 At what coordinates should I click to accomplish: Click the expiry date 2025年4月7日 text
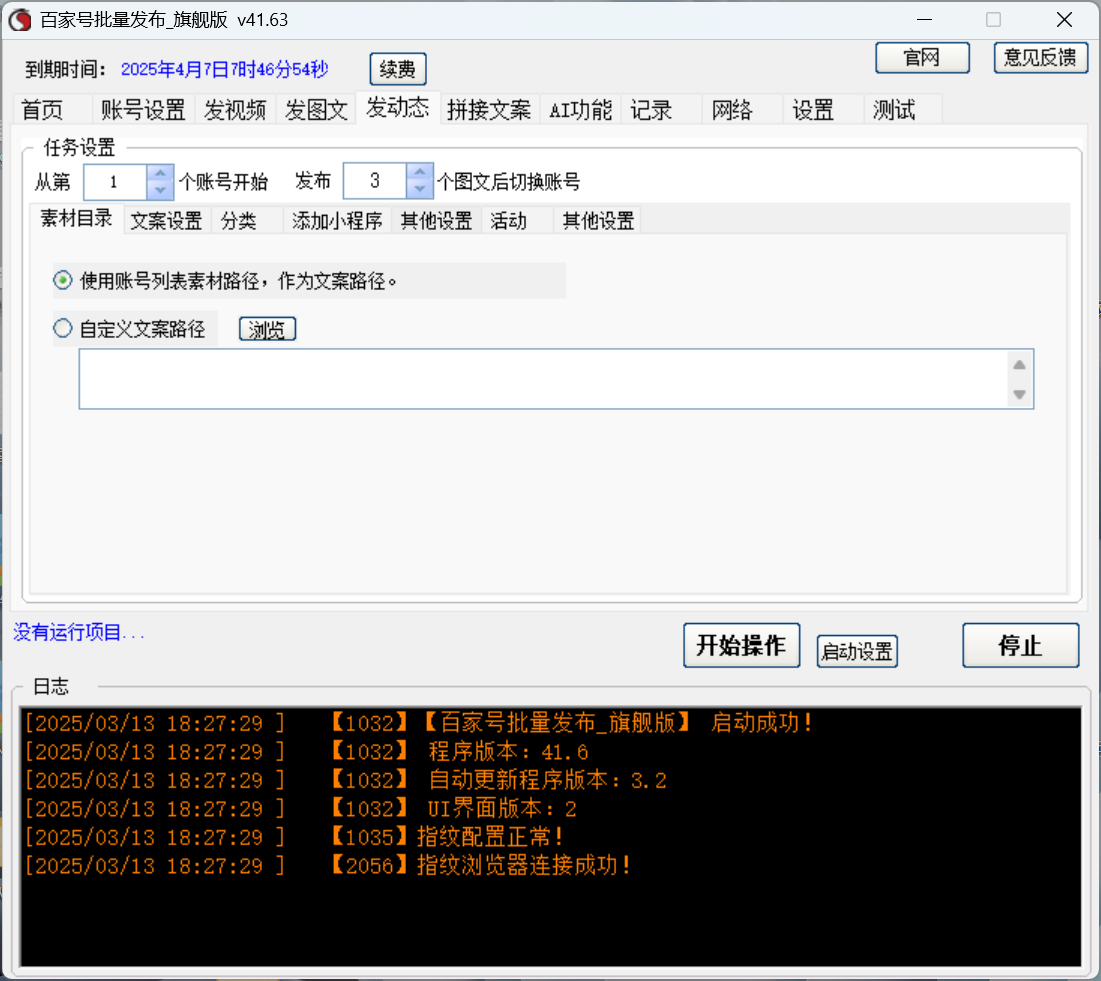point(225,70)
